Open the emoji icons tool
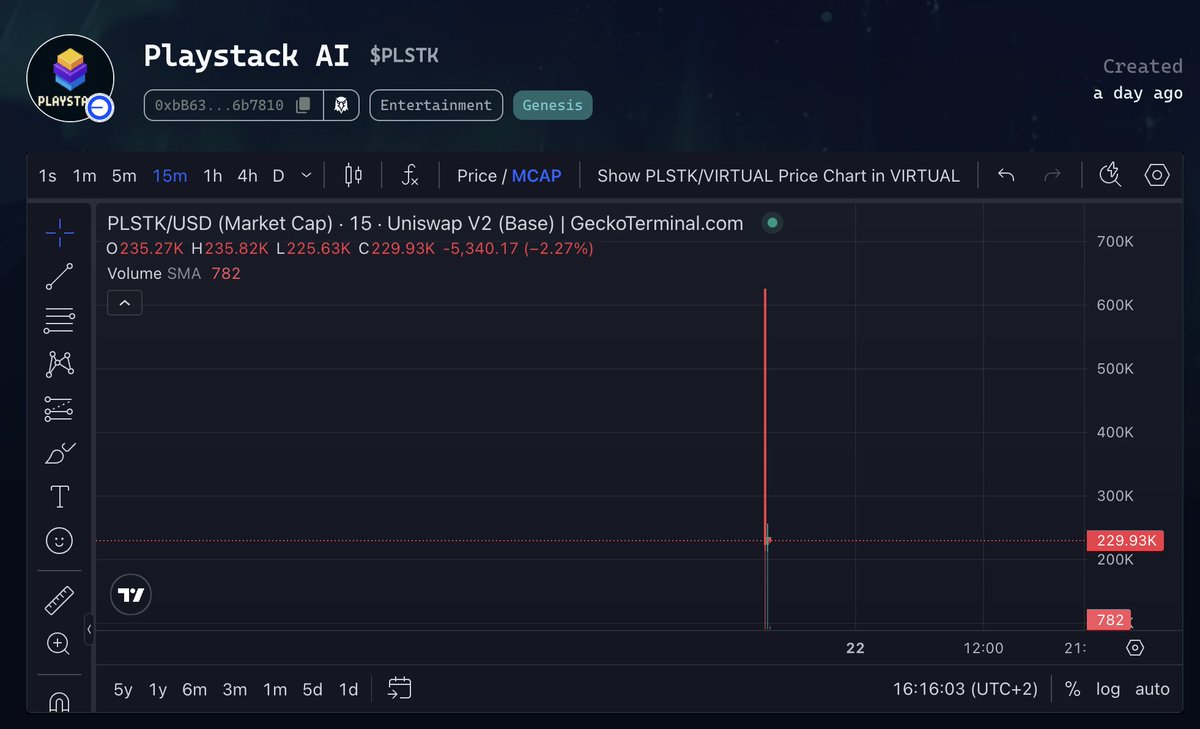Image resolution: width=1200 pixels, height=729 pixels. click(59, 541)
